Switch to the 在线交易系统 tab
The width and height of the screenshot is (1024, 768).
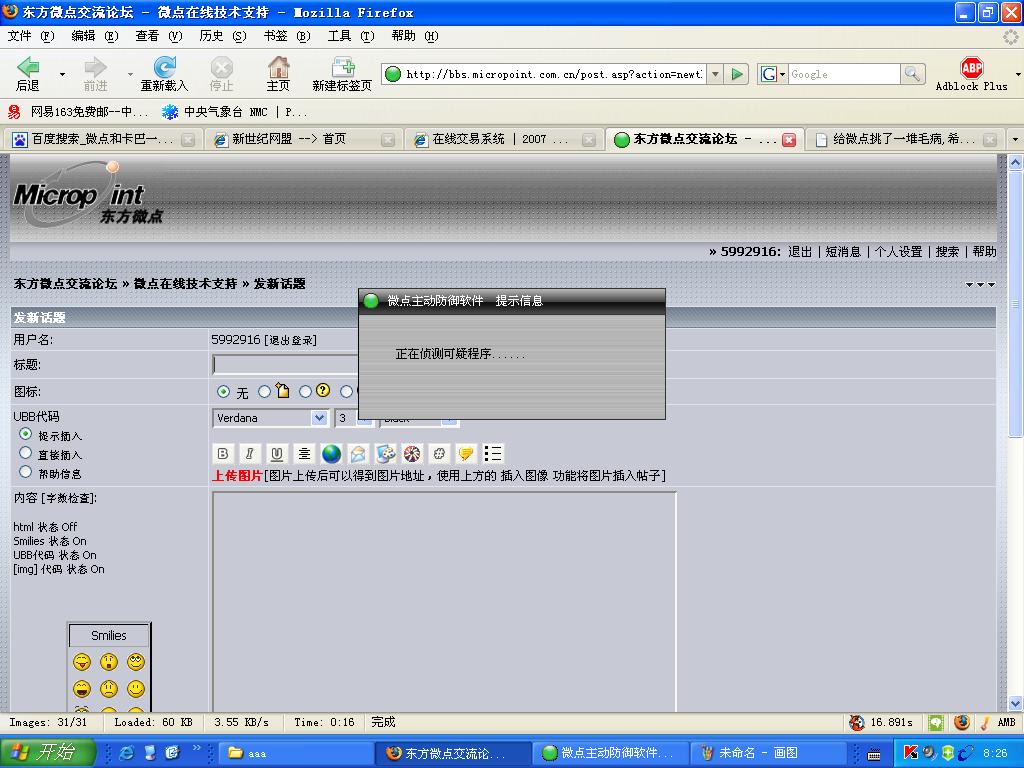pos(504,139)
